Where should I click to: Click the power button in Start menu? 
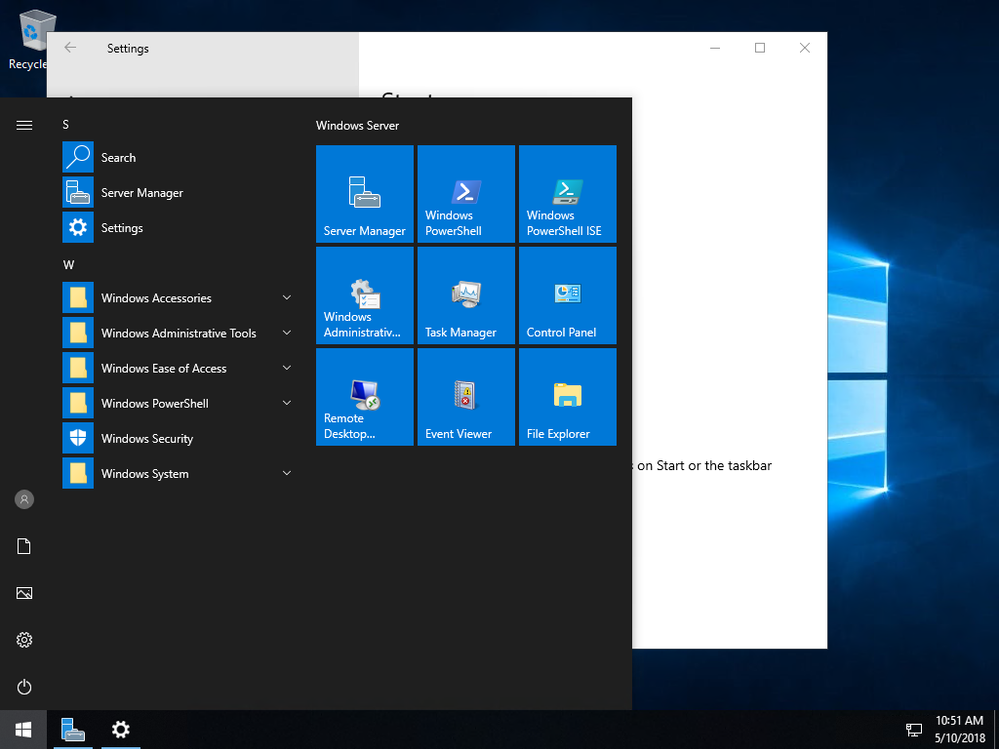(25, 687)
